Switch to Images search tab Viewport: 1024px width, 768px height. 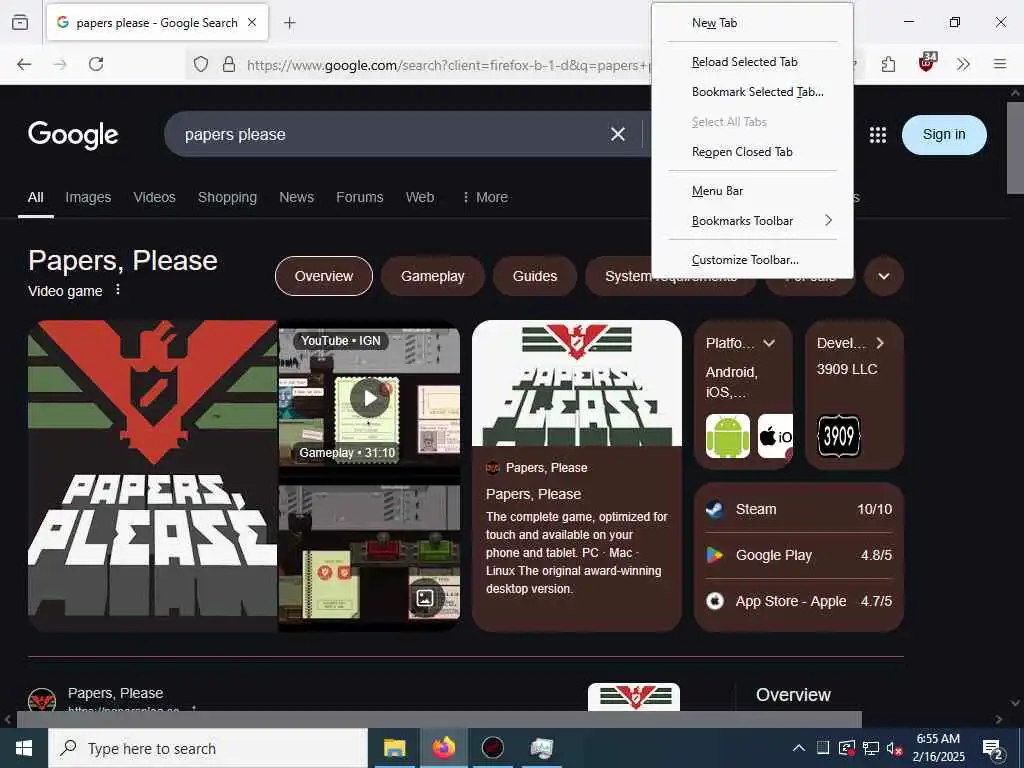[88, 197]
